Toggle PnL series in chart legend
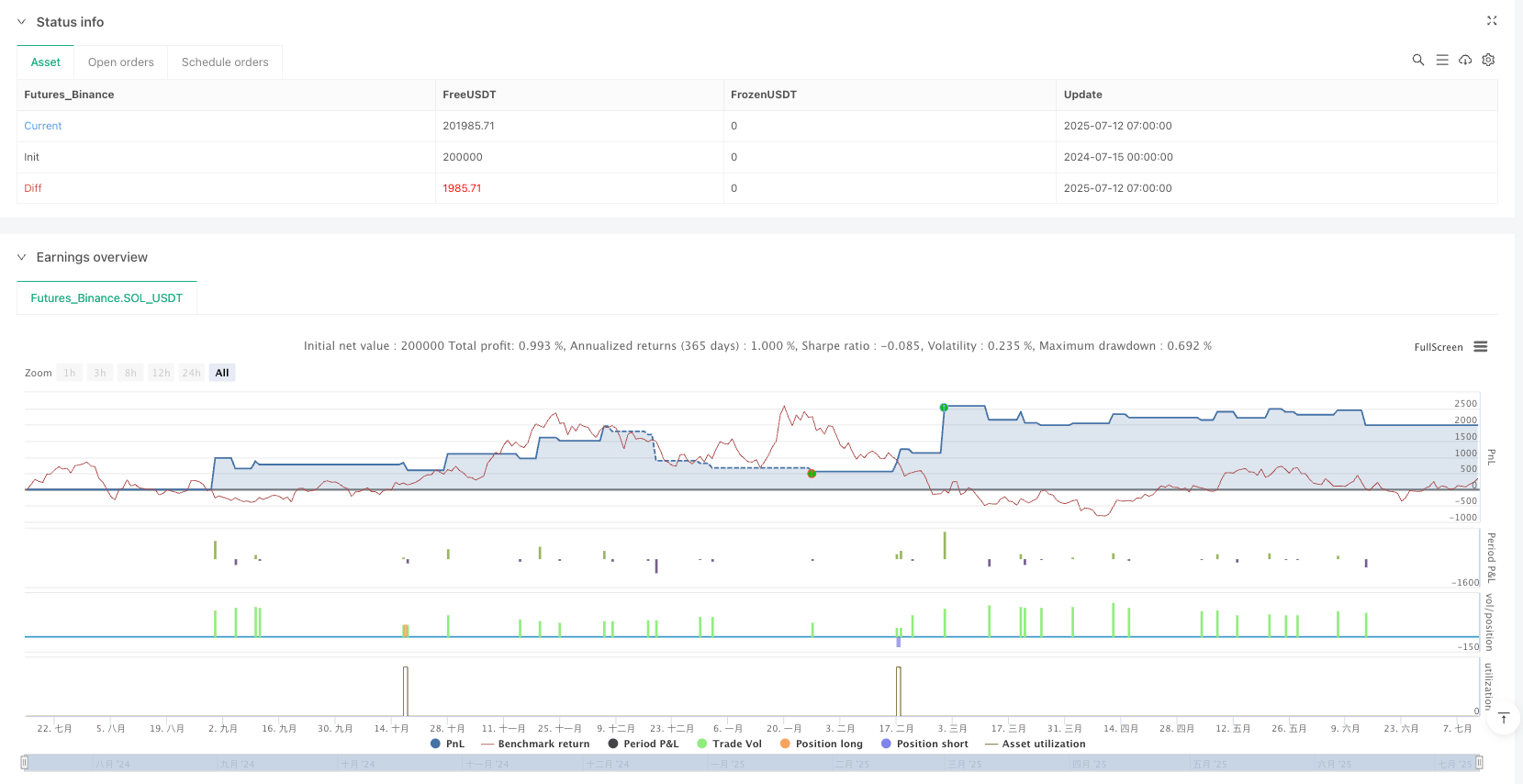Viewport: 1523px width, 784px height. click(447, 744)
